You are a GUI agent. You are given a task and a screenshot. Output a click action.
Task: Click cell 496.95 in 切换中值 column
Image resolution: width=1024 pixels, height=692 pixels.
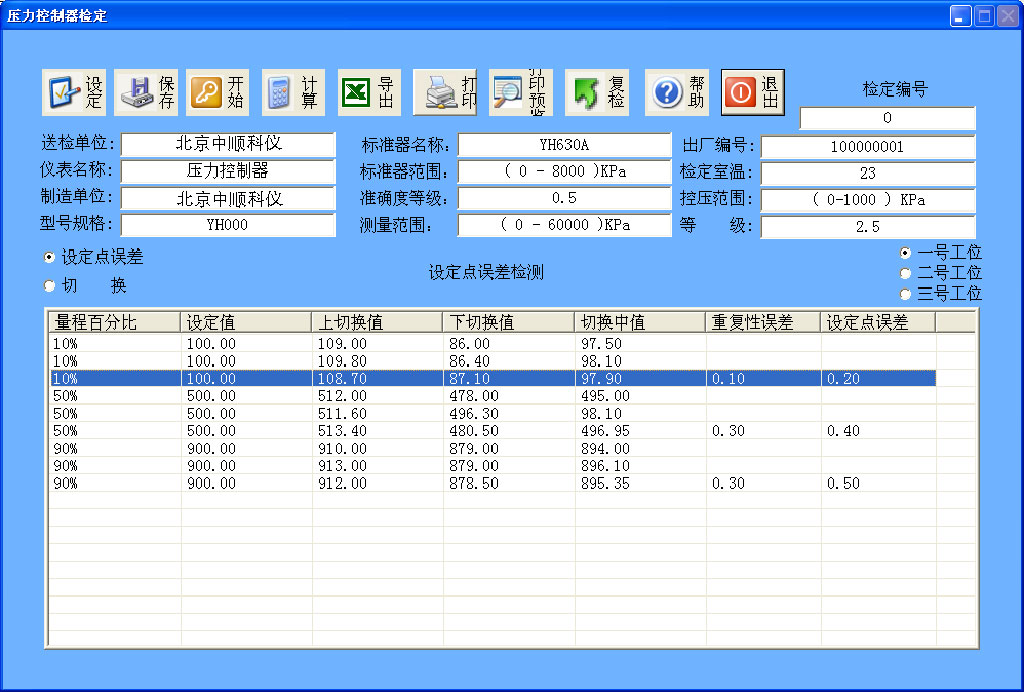(605, 431)
